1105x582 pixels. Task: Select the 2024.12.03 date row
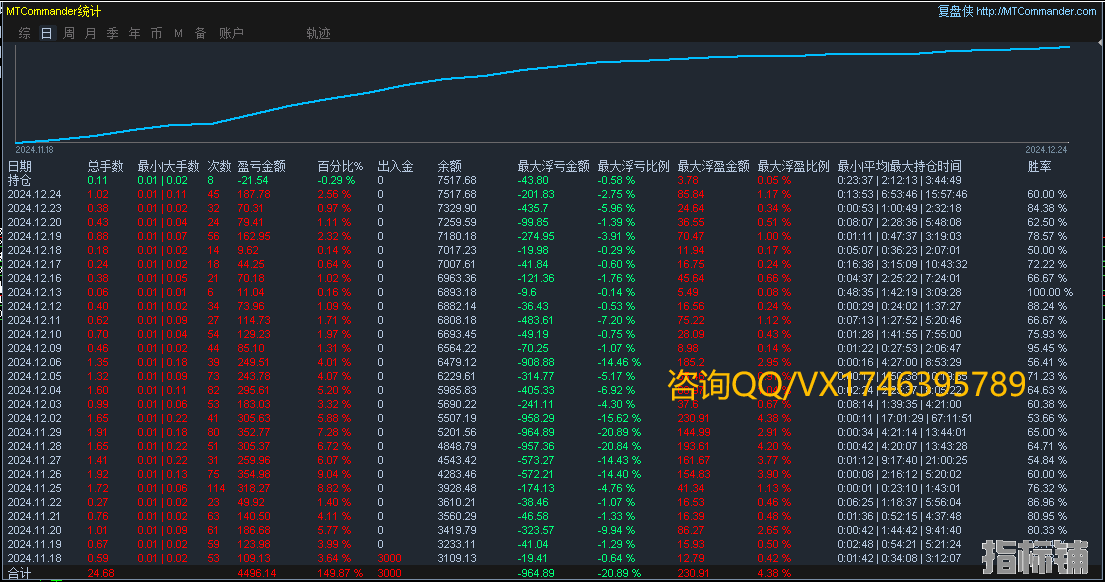pos(35,404)
